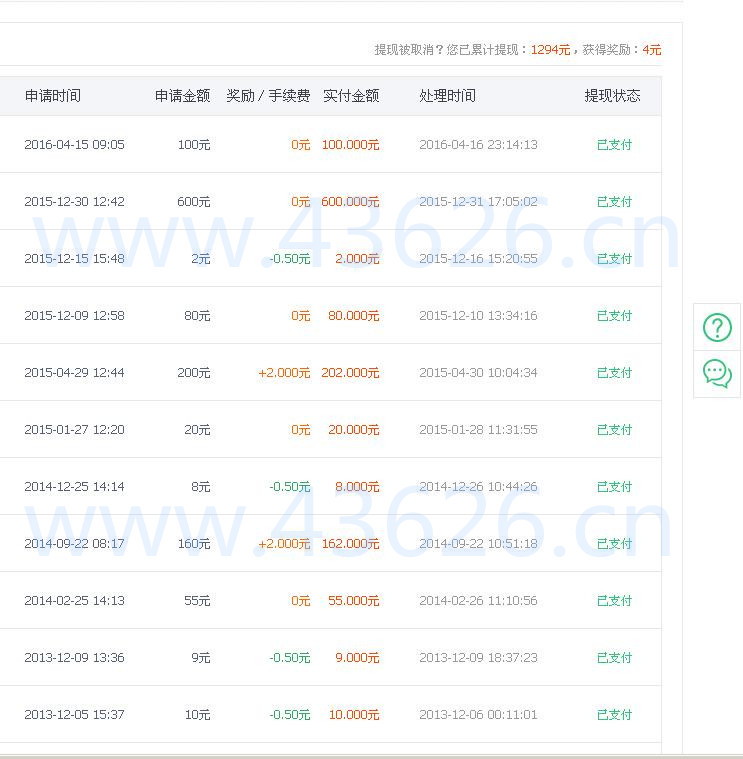Select the 处理时间 column header

click(447, 96)
